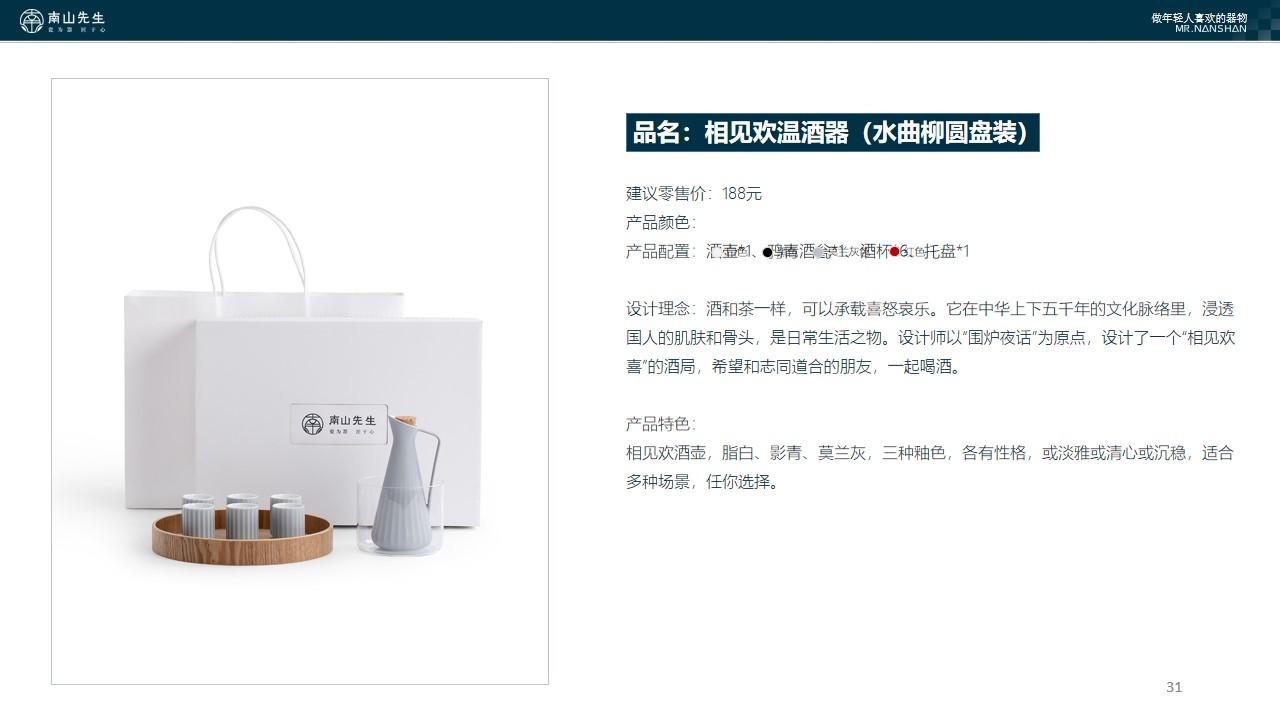Click the 产品颜色 label
The width and height of the screenshot is (1280, 720).
click(661, 223)
